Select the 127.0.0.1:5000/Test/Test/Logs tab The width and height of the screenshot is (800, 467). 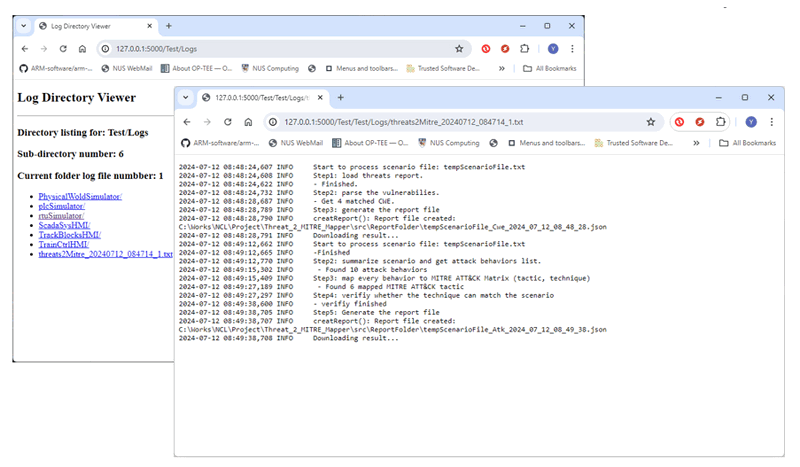coord(262,97)
